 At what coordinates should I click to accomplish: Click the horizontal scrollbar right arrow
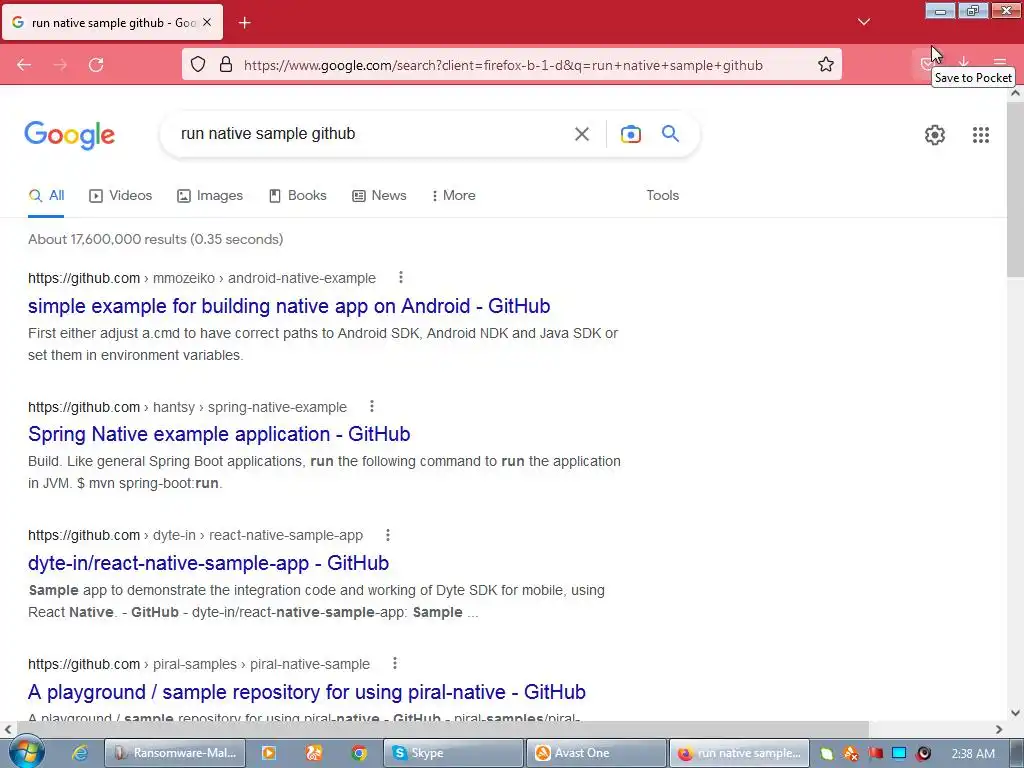click(x=999, y=729)
